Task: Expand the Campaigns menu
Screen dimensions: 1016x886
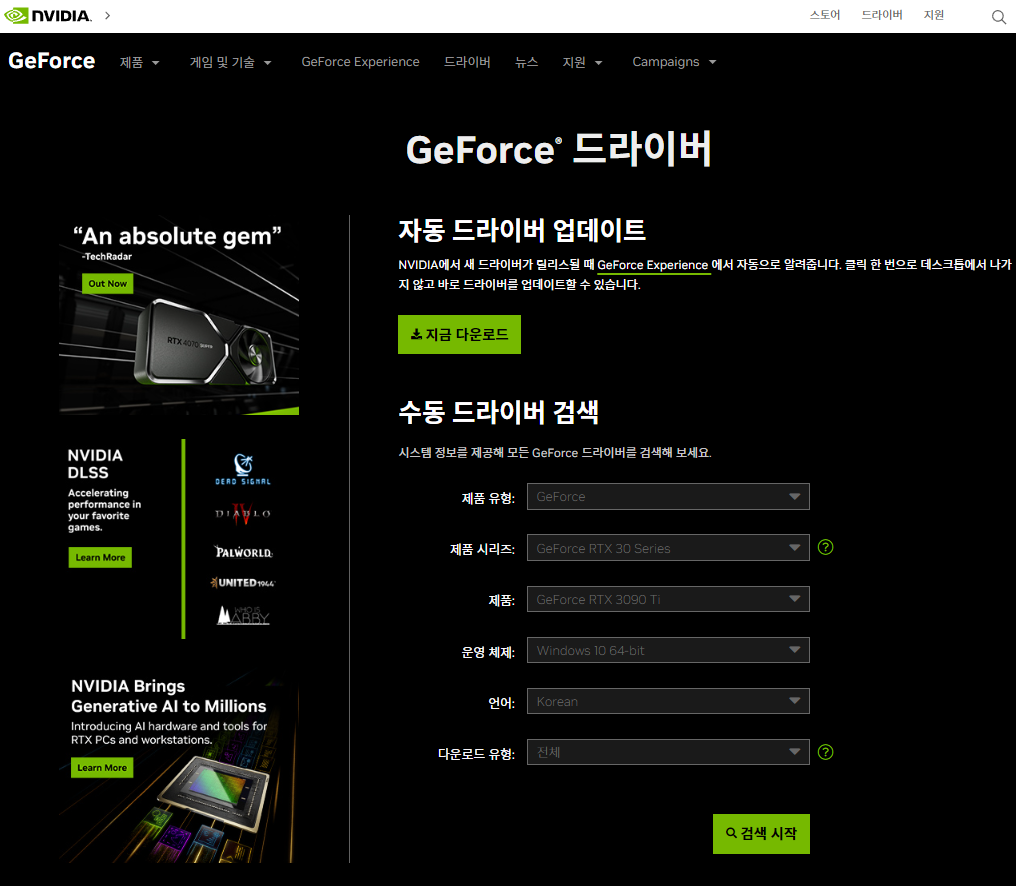Action: click(674, 62)
